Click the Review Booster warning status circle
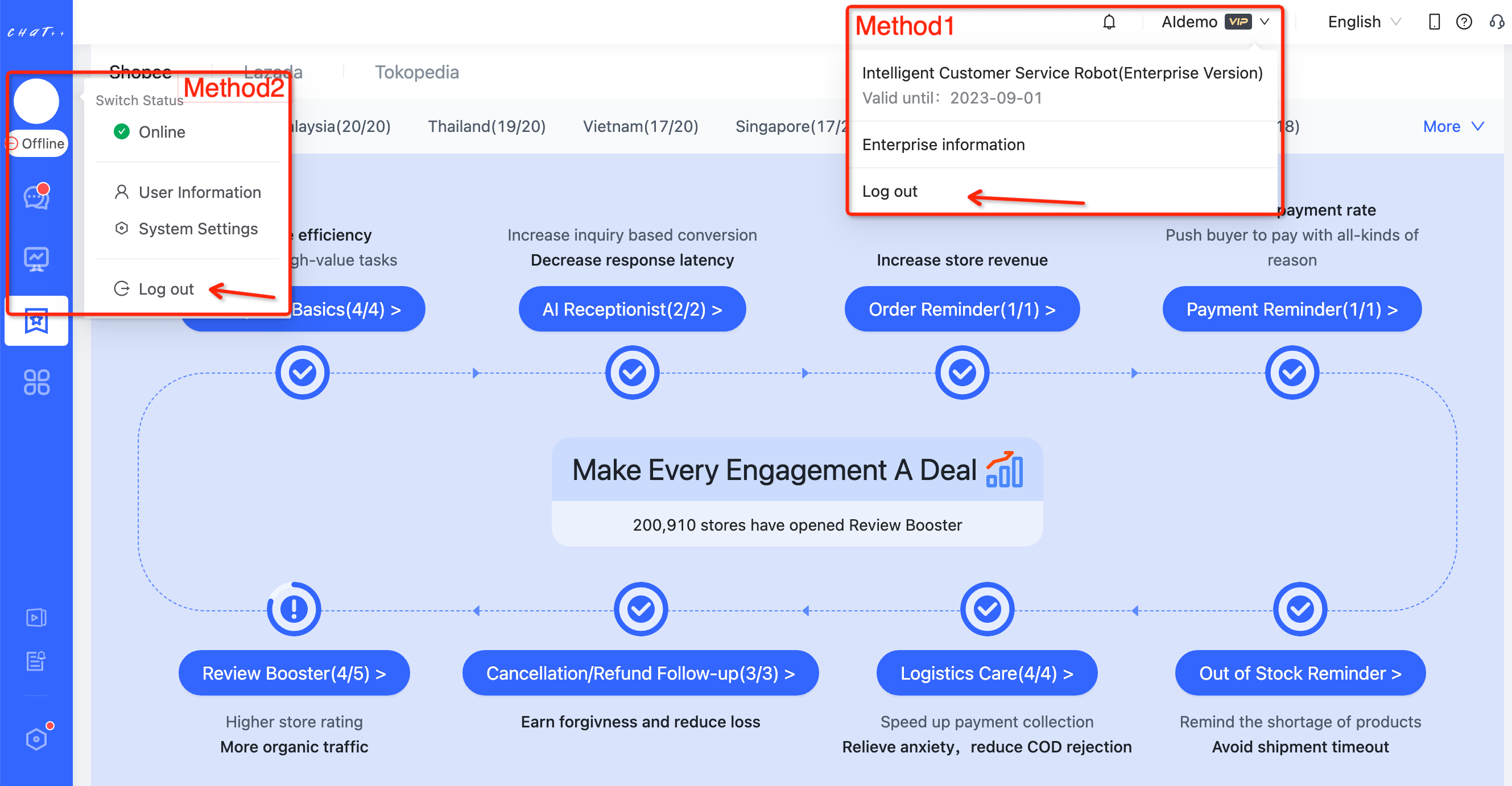Viewport: 1512px width, 786px height. pyautogui.click(x=294, y=609)
